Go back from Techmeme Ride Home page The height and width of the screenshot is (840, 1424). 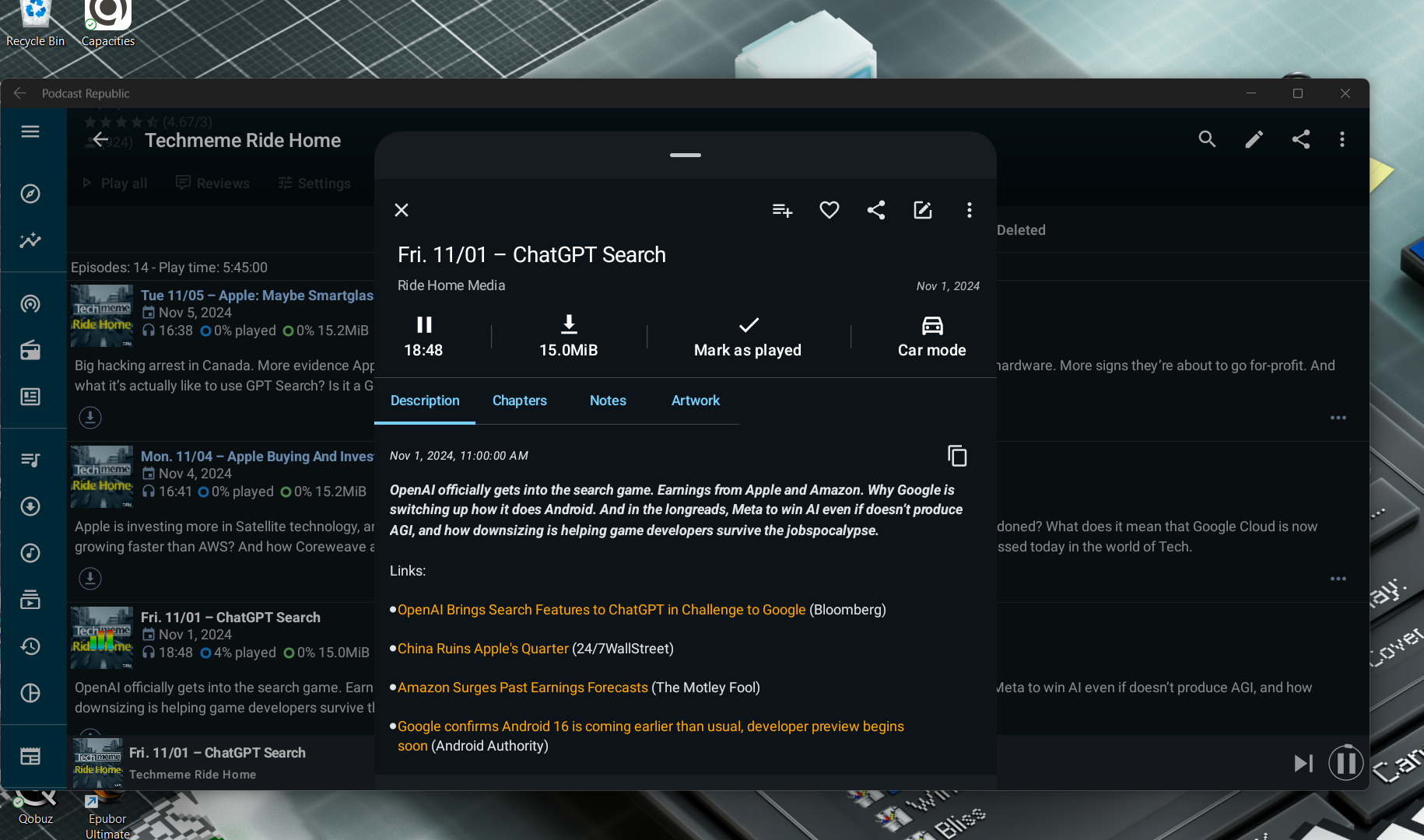[x=100, y=139]
